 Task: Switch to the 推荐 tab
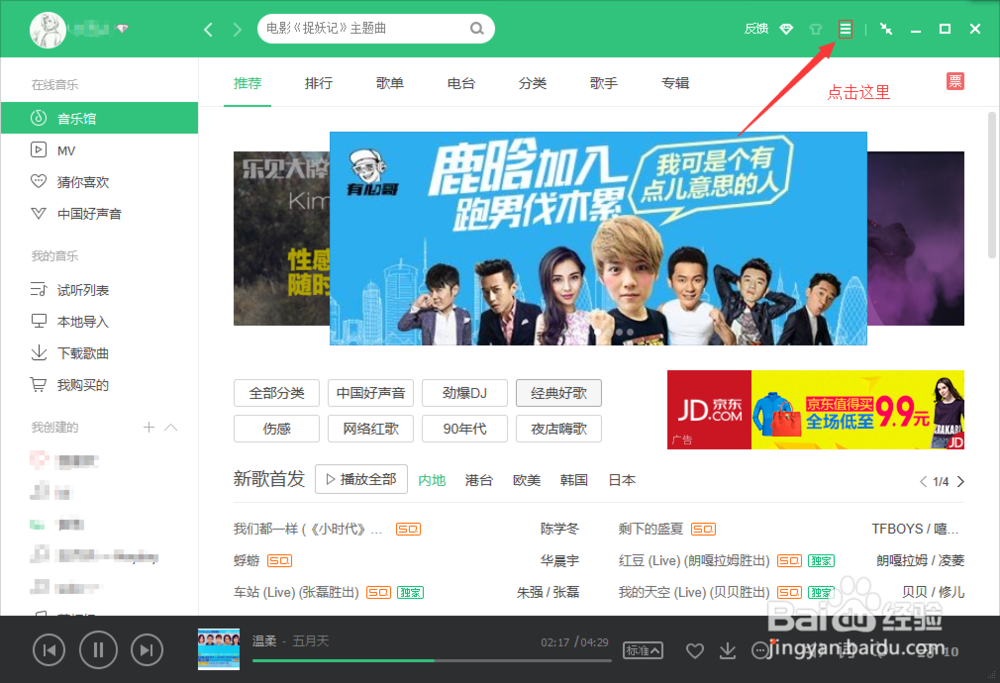[247, 83]
